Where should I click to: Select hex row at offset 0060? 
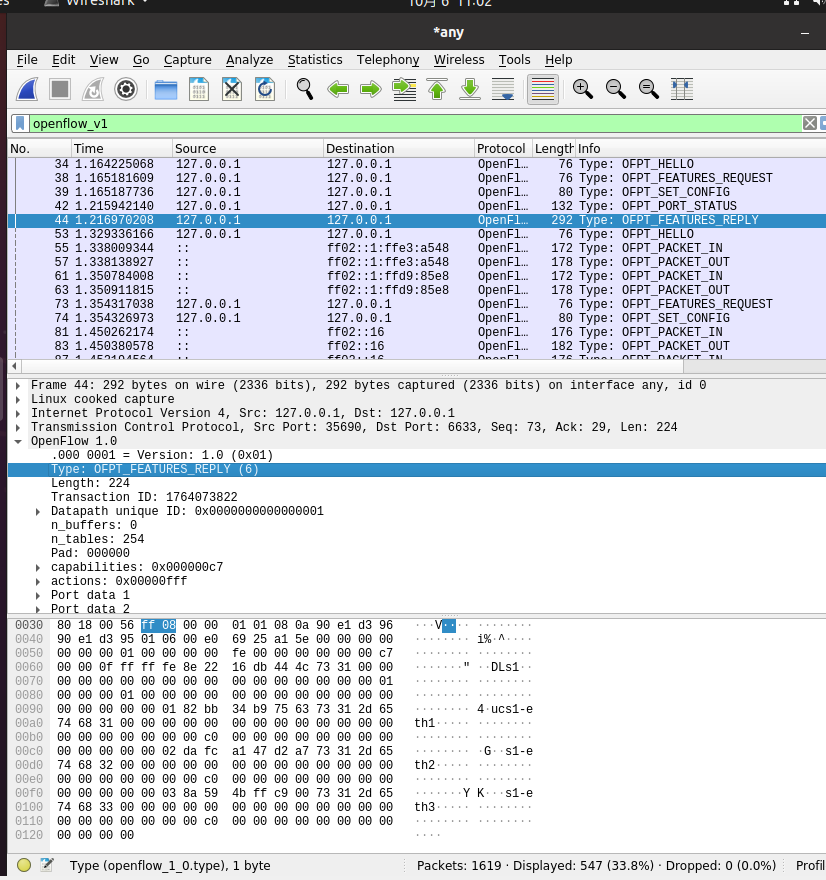[x=274, y=667]
